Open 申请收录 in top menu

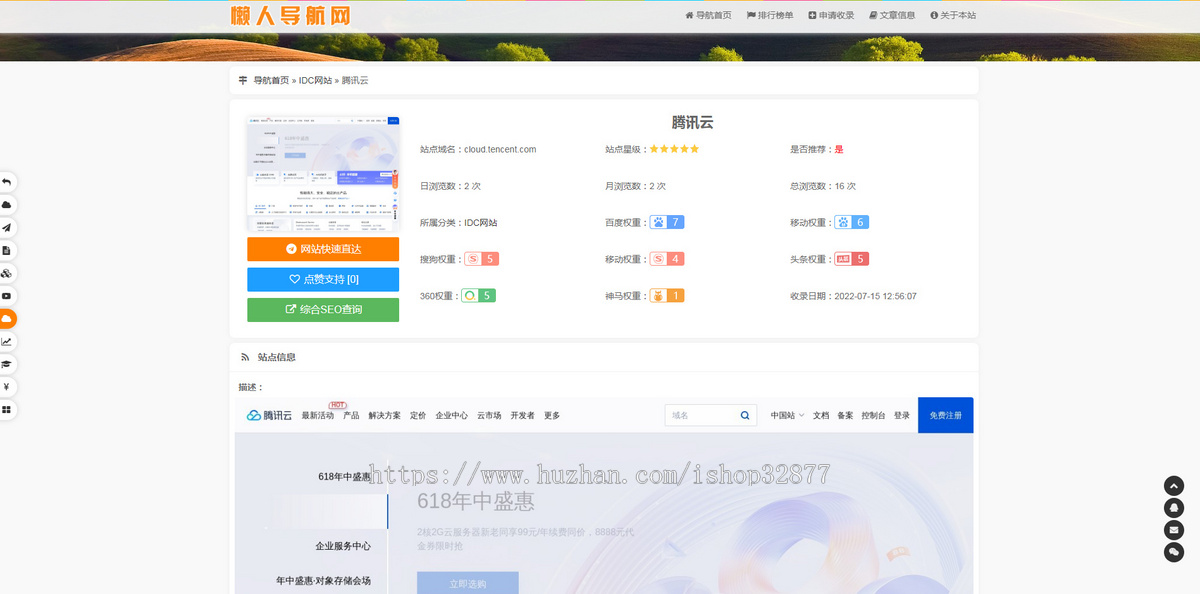(x=831, y=15)
